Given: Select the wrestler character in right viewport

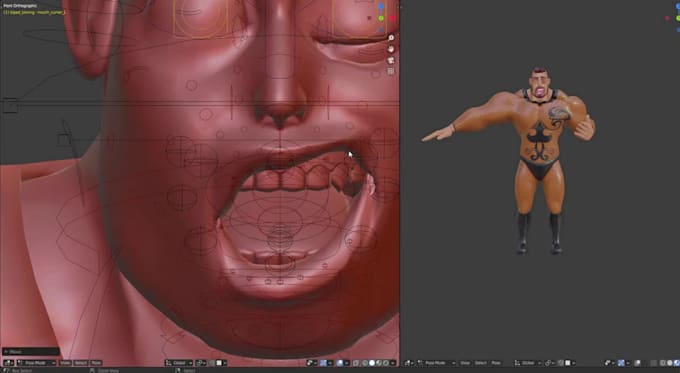Looking at the screenshot, I should [x=539, y=160].
